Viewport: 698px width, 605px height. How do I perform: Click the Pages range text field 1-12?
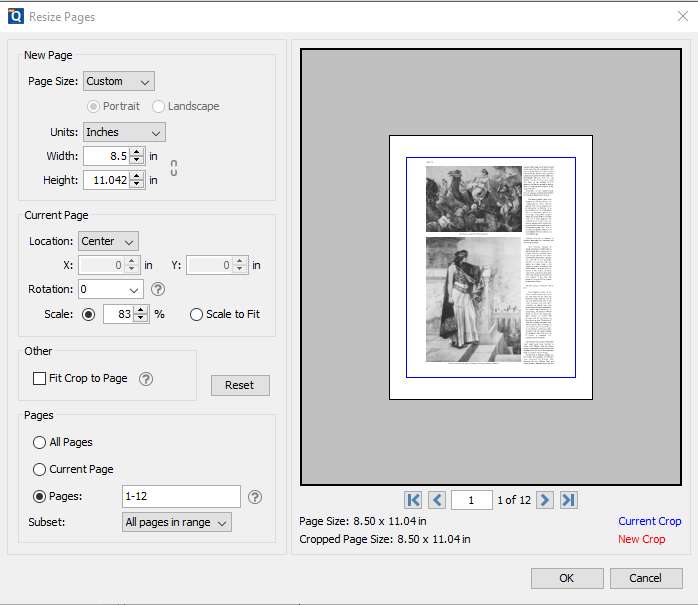(x=181, y=496)
